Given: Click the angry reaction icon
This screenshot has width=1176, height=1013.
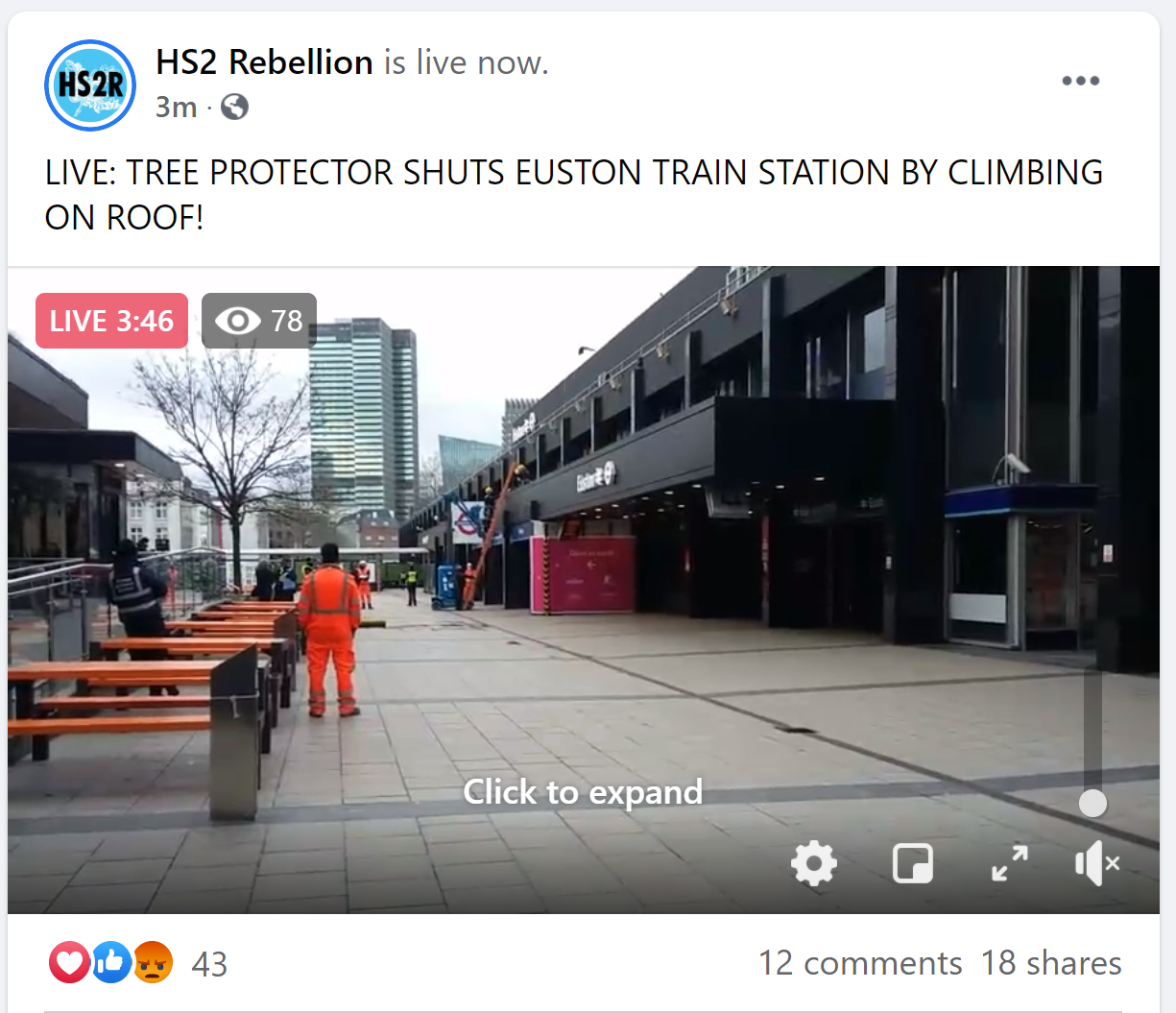Looking at the screenshot, I should [x=153, y=963].
